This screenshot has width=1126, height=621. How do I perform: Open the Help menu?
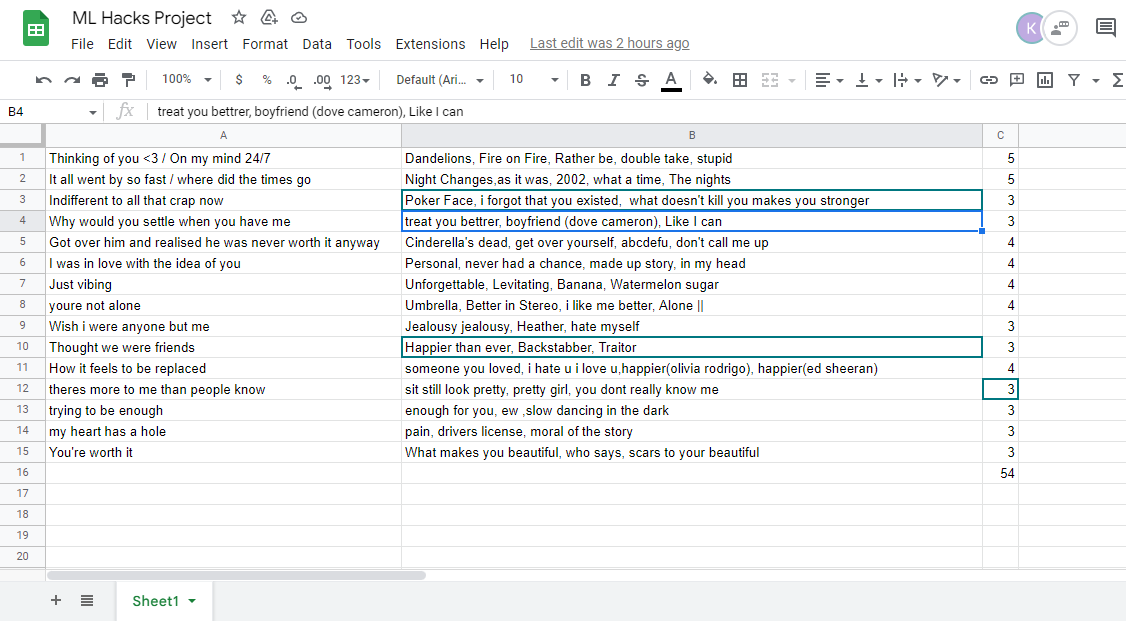[x=494, y=44]
